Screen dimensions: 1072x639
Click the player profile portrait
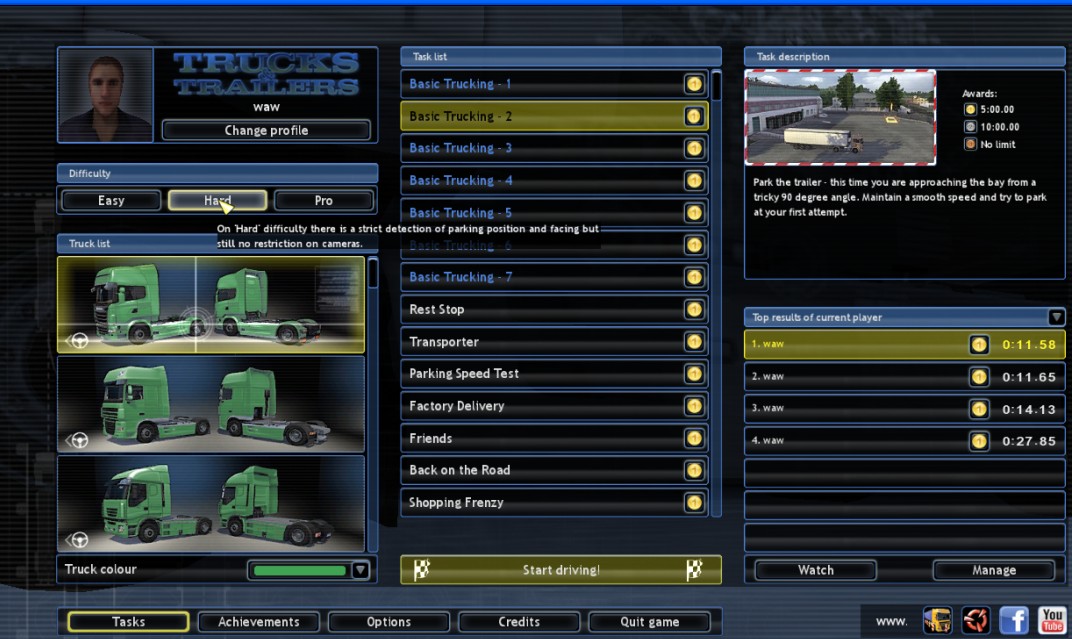[105, 95]
